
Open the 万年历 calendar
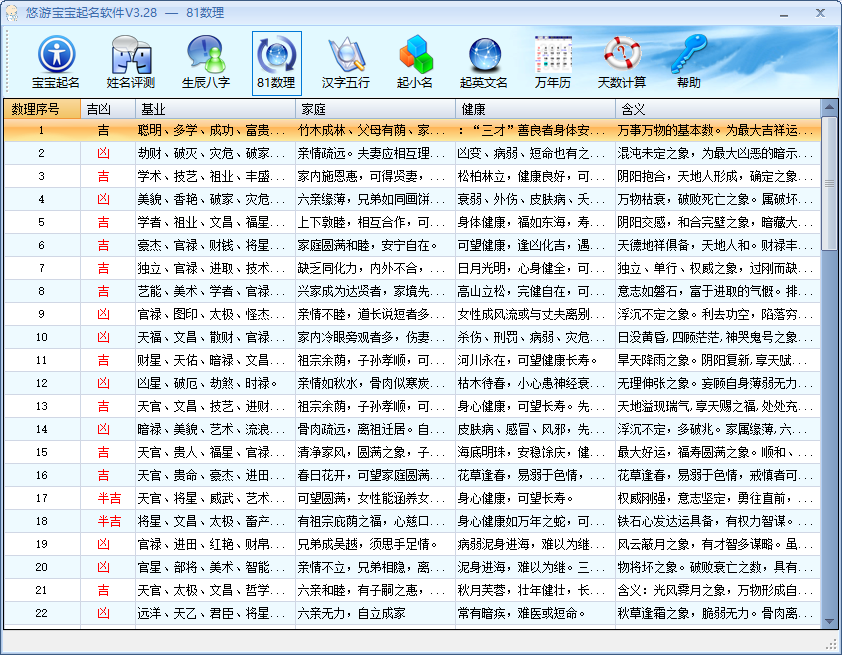point(553,62)
